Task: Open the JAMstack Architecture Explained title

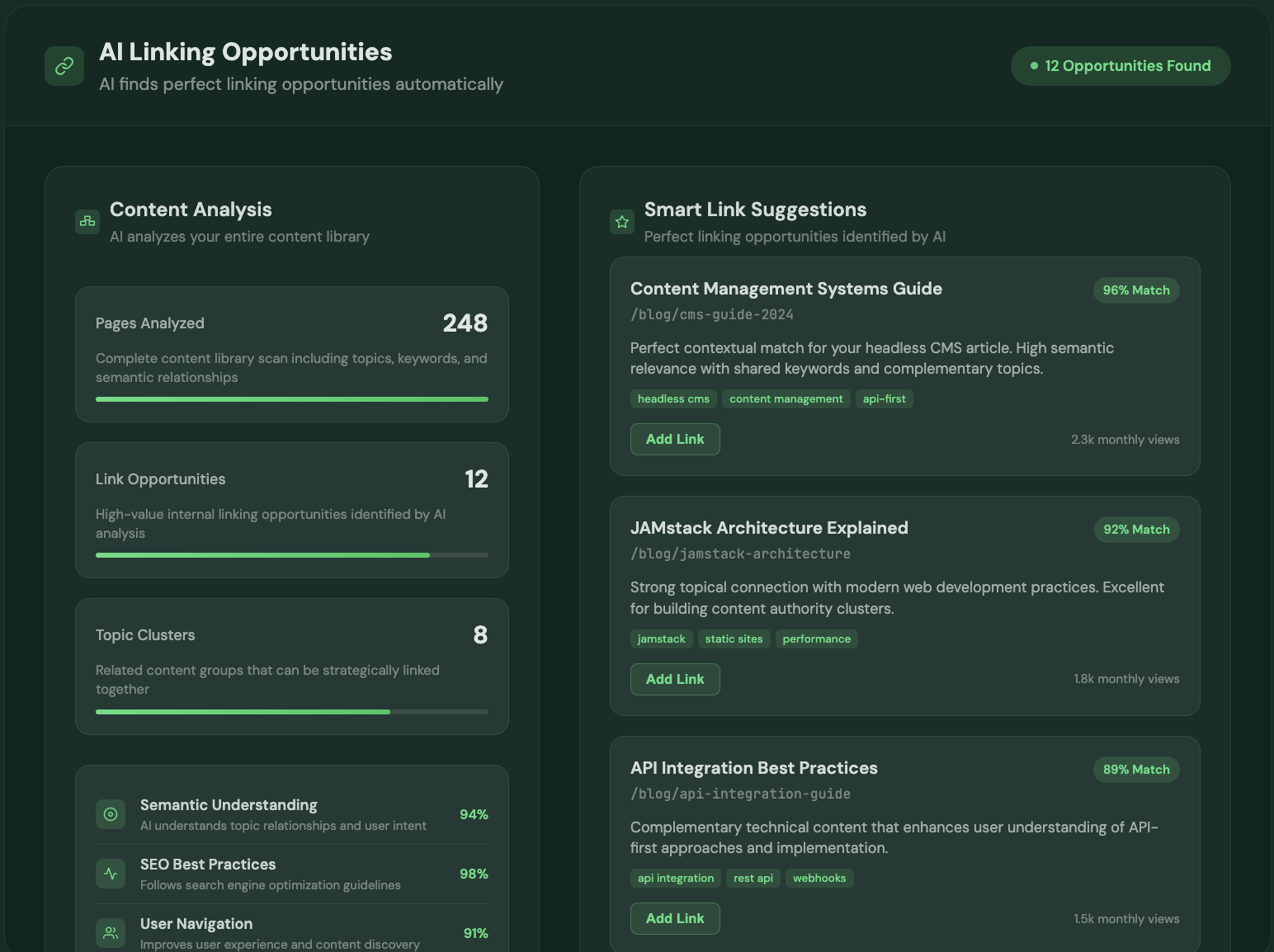Action: (768, 528)
